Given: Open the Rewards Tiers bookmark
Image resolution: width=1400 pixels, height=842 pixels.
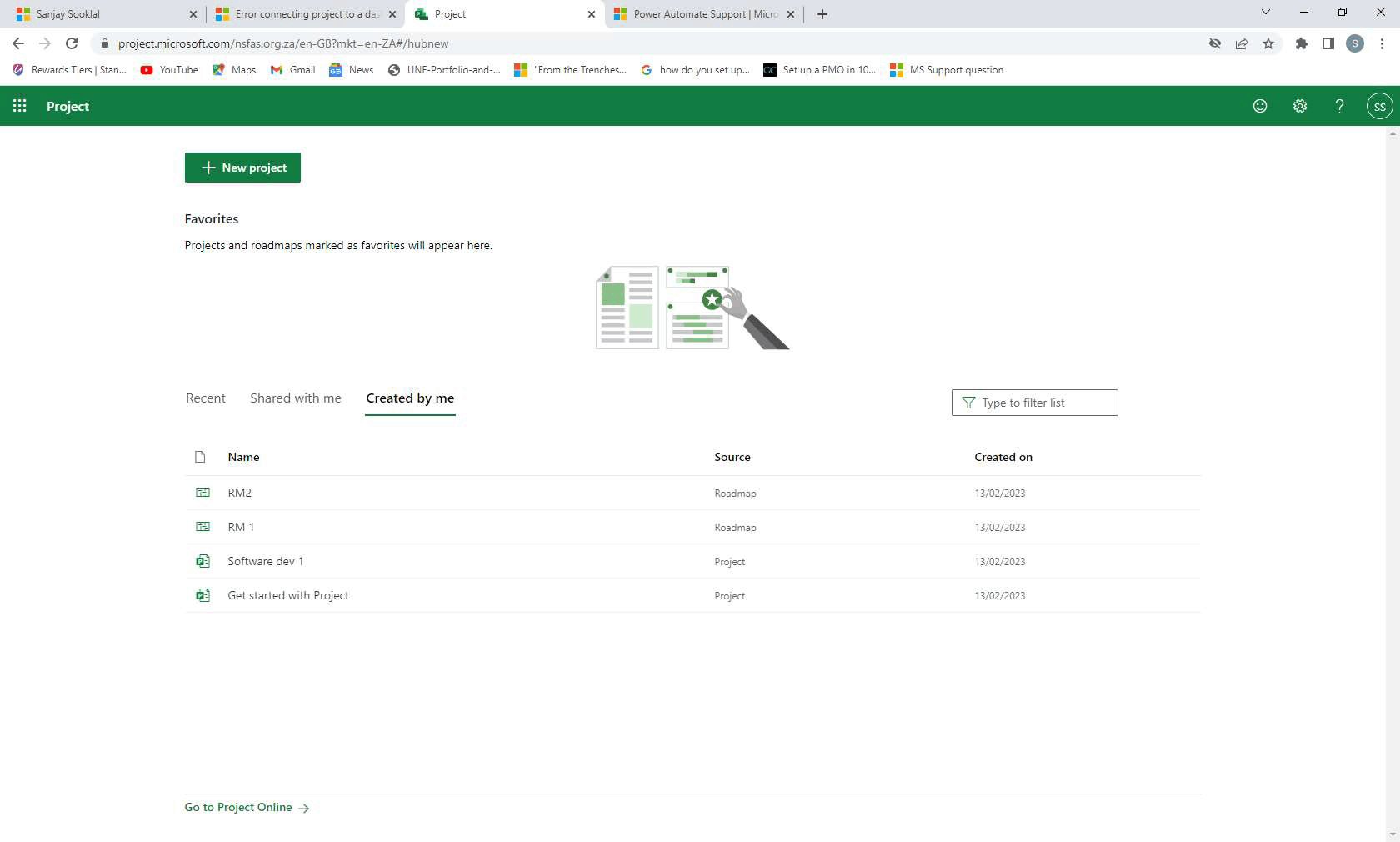Looking at the screenshot, I should [x=69, y=70].
